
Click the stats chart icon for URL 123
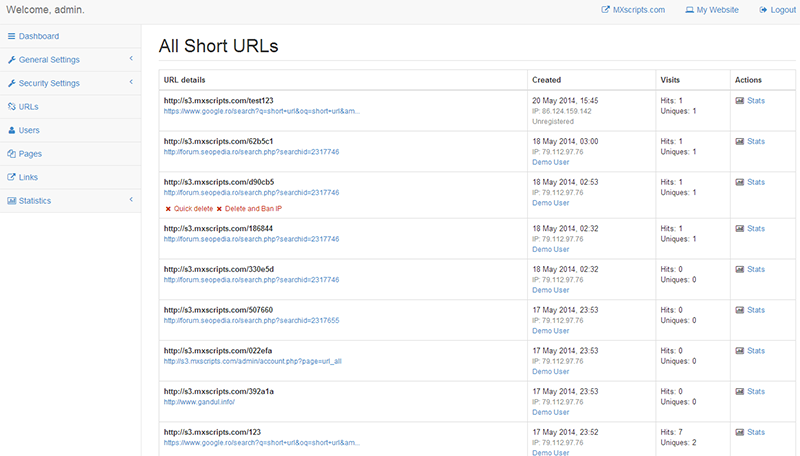739,433
